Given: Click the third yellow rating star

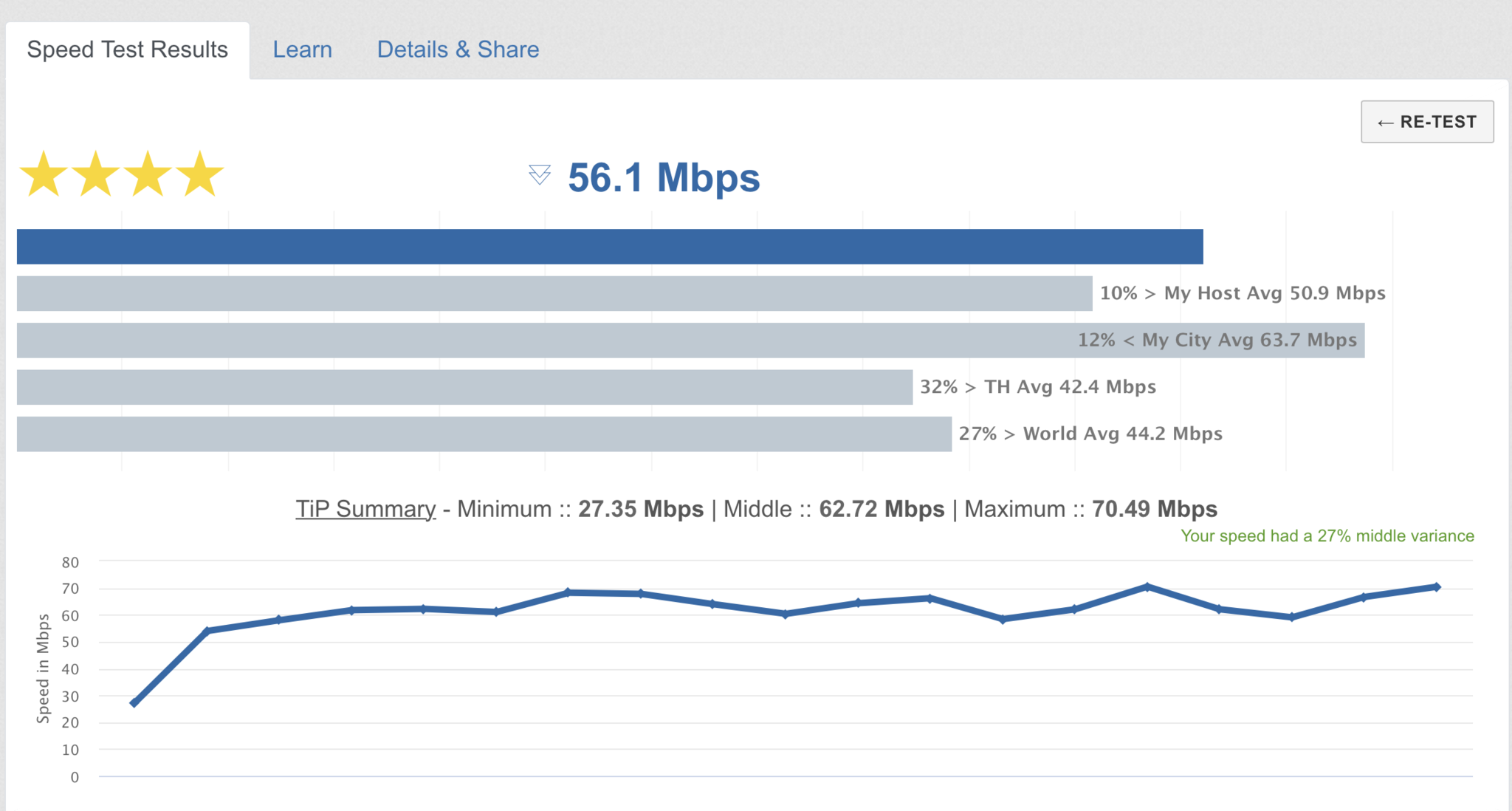Looking at the screenshot, I should coord(148,174).
